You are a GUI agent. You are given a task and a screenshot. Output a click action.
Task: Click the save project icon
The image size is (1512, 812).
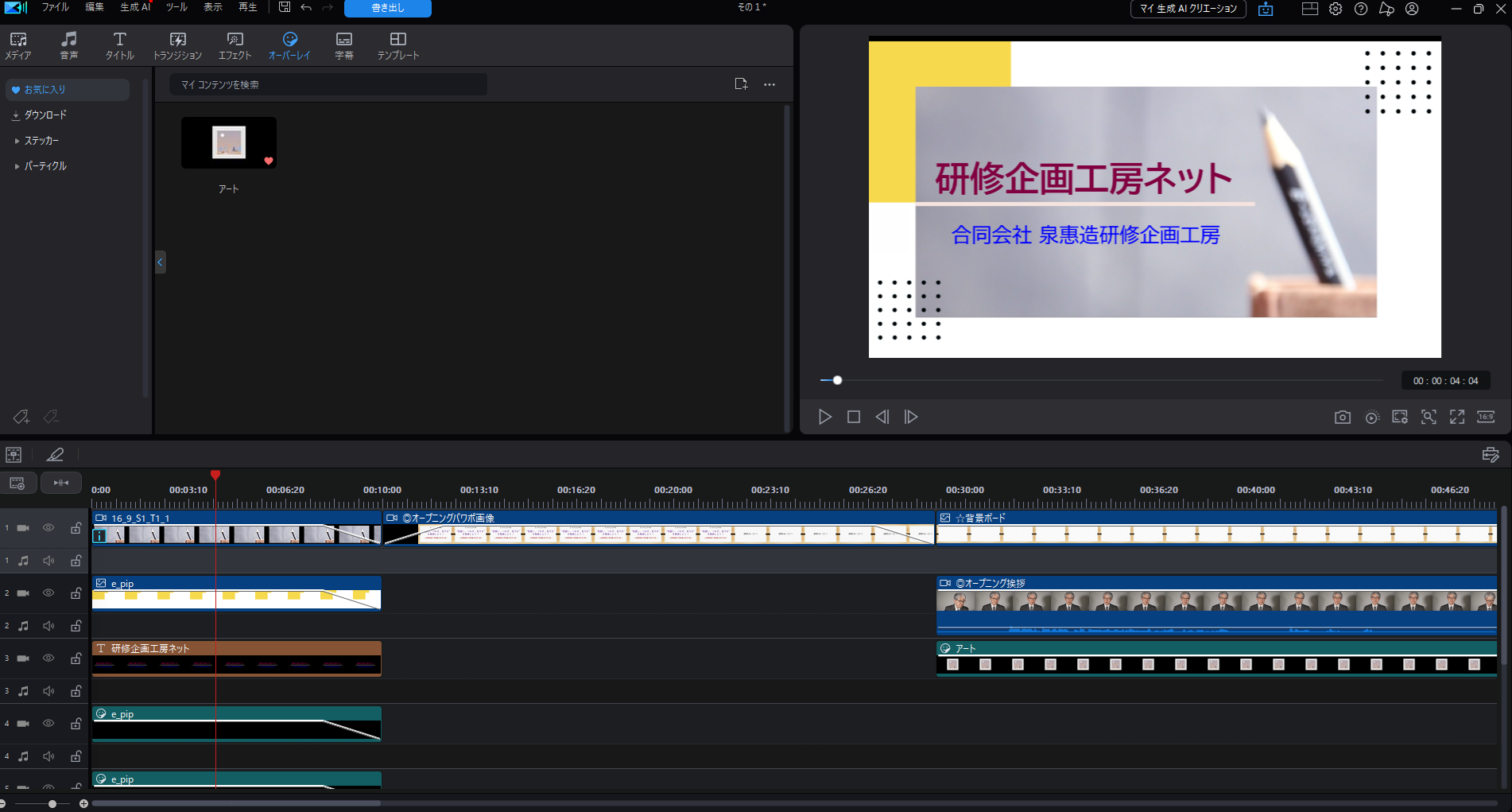(284, 7)
